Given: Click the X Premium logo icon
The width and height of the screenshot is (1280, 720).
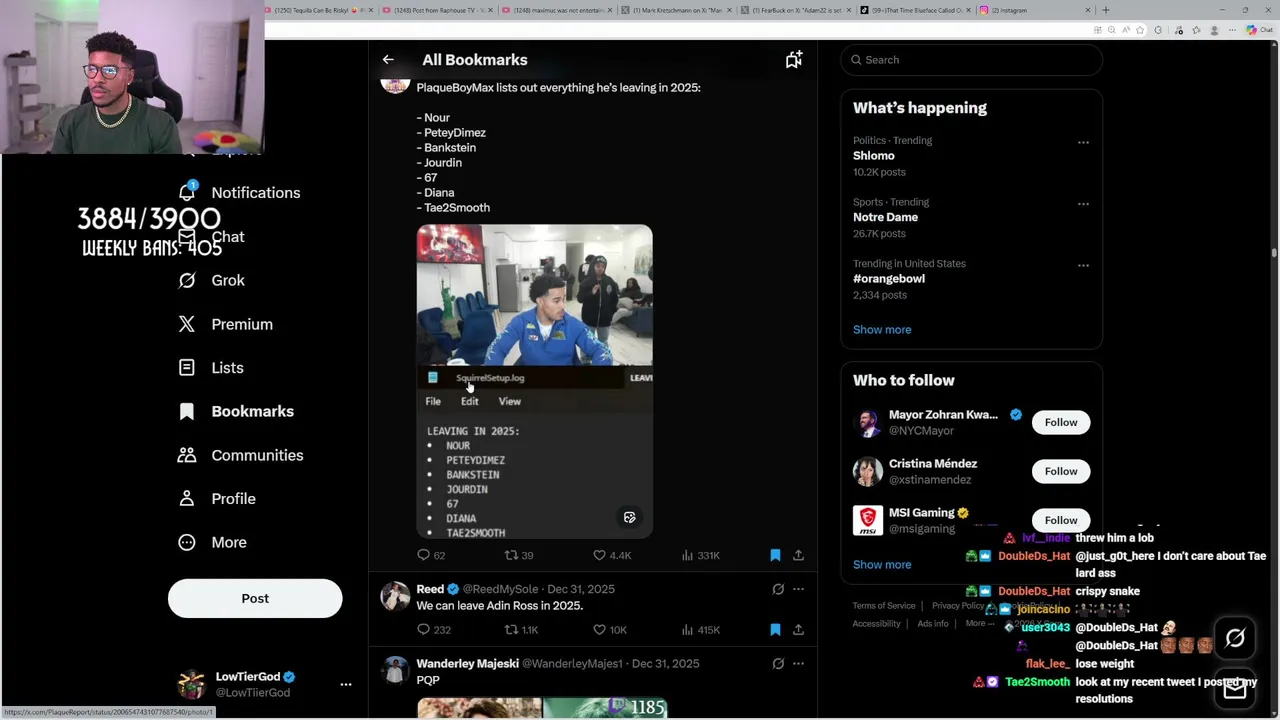Looking at the screenshot, I should pos(187,324).
